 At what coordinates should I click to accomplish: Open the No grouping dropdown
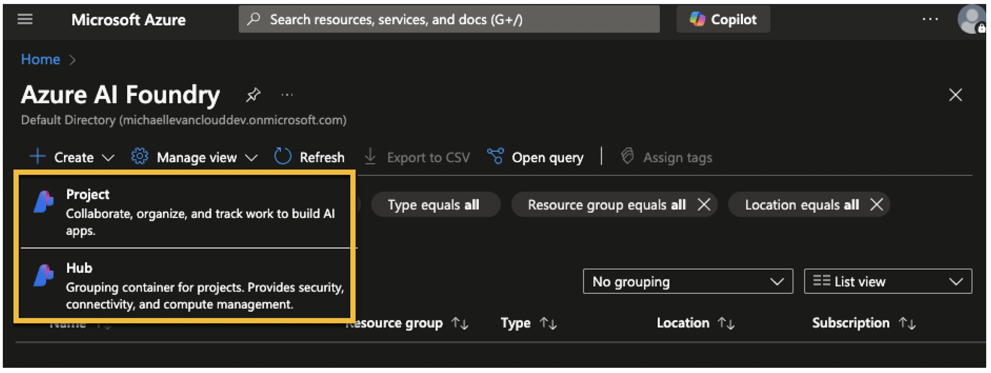point(688,281)
